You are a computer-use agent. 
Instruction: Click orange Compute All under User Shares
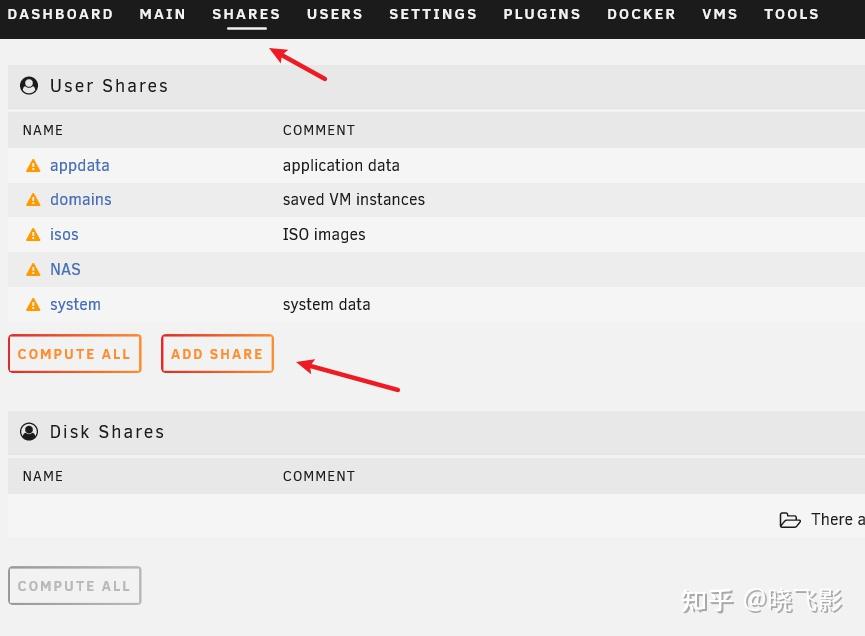point(74,354)
